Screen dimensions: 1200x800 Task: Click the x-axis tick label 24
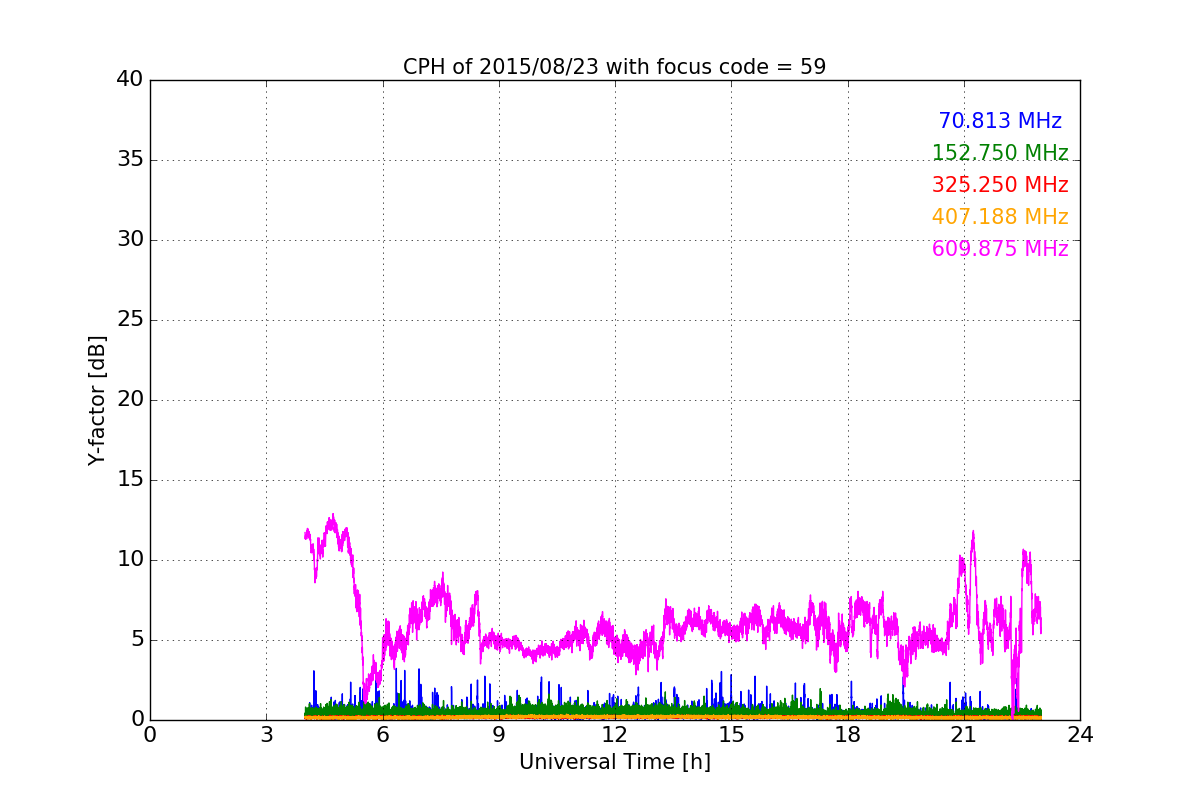[x=1080, y=735]
